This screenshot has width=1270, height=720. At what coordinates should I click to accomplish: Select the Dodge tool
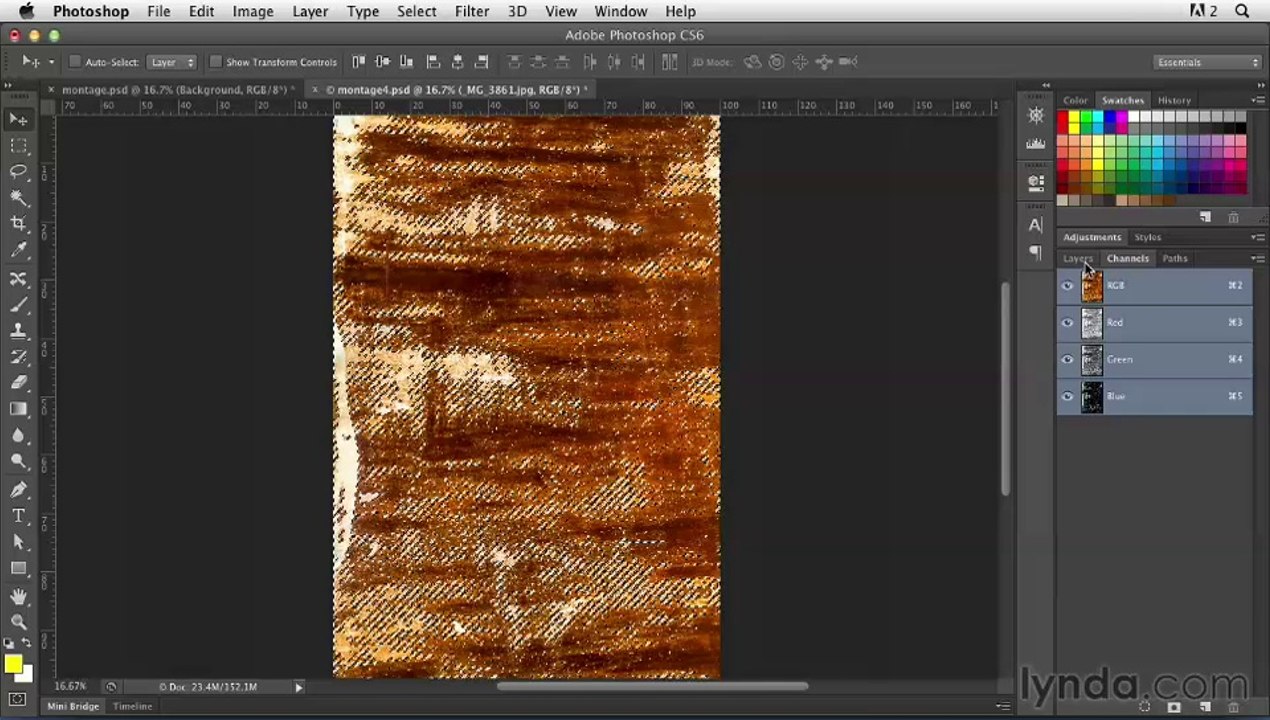(18, 462)
